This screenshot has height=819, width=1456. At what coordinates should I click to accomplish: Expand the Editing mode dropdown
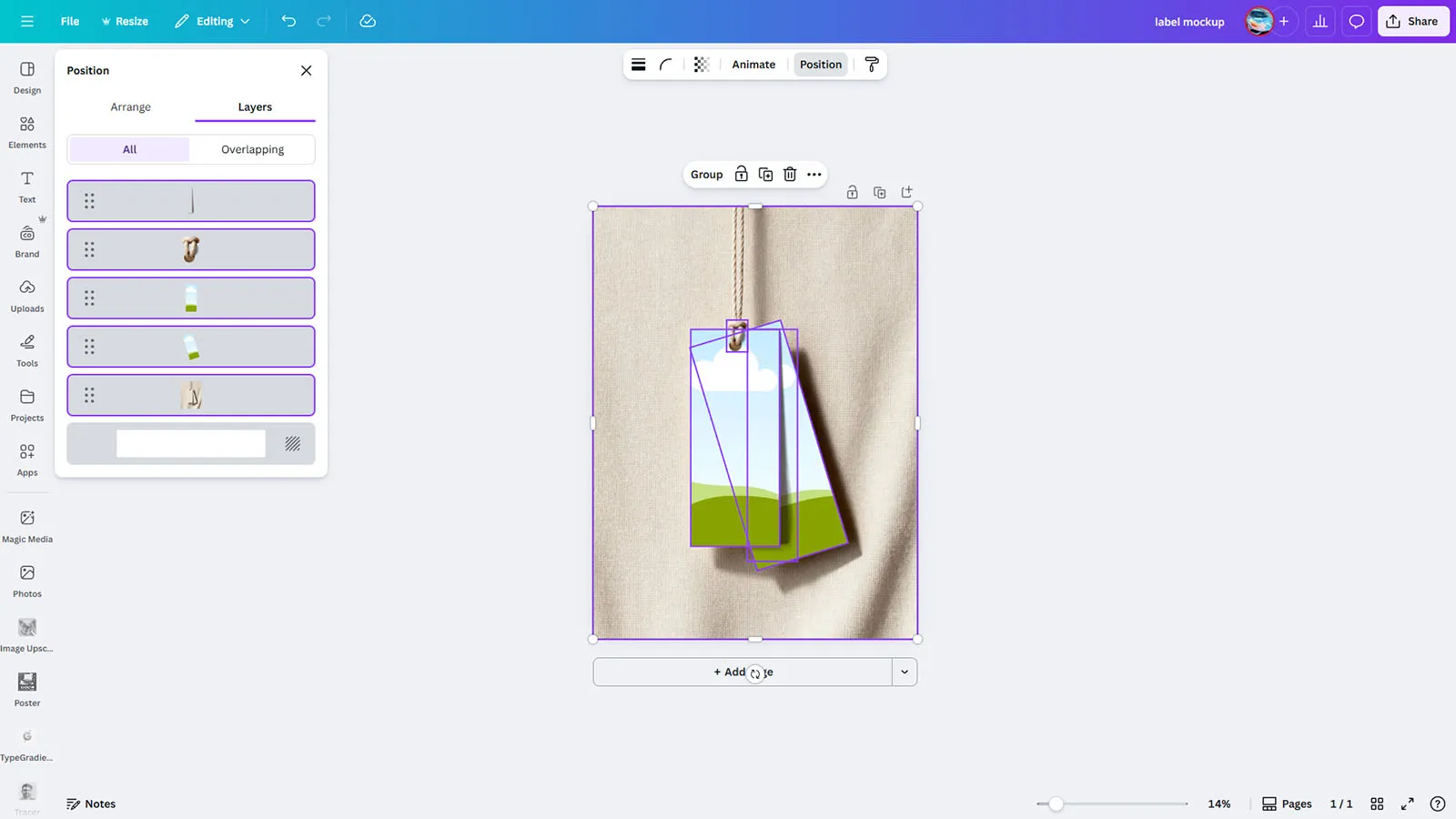click(212, 22)
